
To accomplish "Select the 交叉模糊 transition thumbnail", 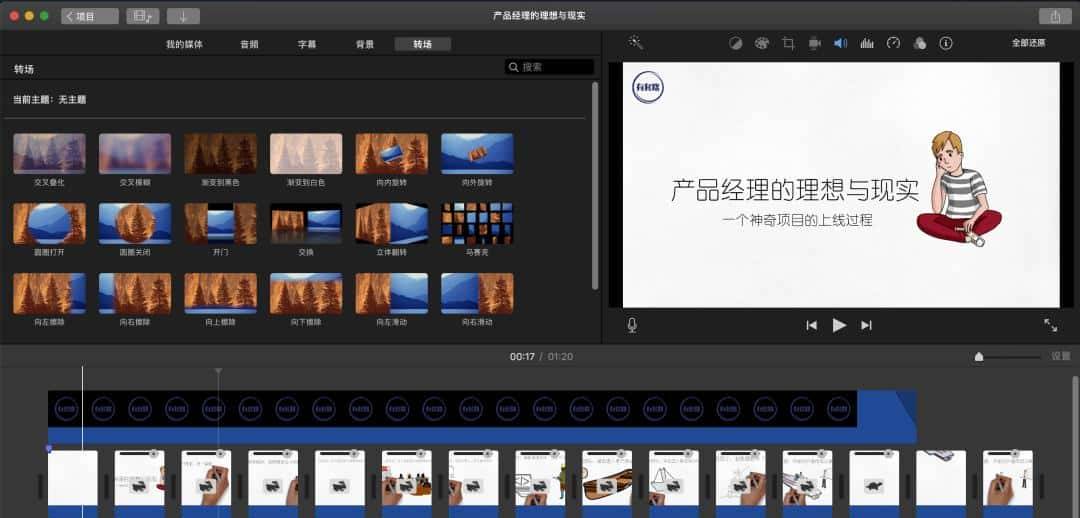I will coord(135,154).
